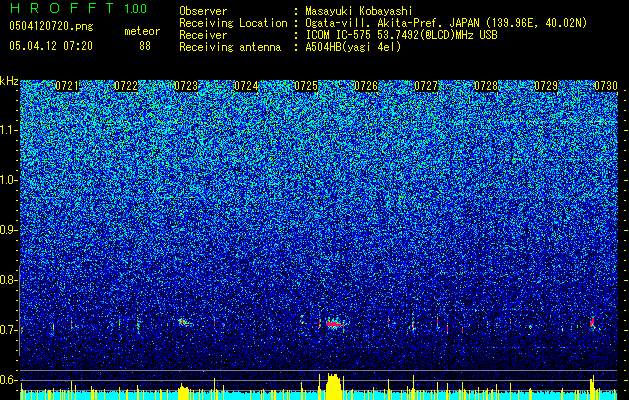
Task: Click the meteor count value 88
Action: pos(145,46)
